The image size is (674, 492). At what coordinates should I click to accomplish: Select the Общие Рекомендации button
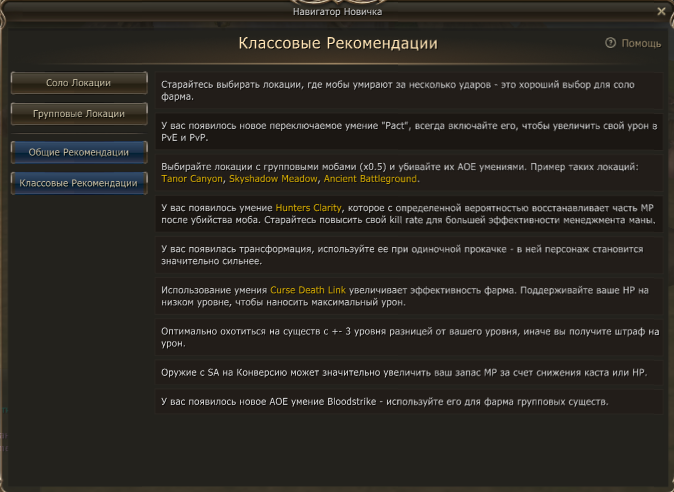tap(78, 152)
